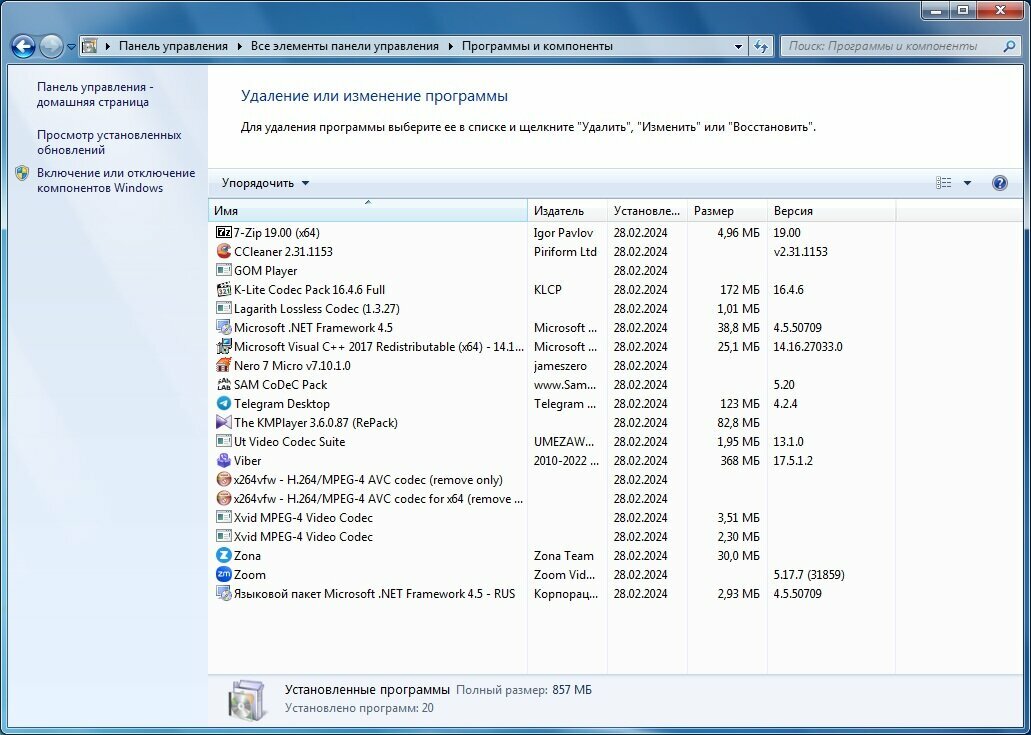Sort the list by the Размер column
This screenshot has width=1031, height=735.
coord(727,210)
